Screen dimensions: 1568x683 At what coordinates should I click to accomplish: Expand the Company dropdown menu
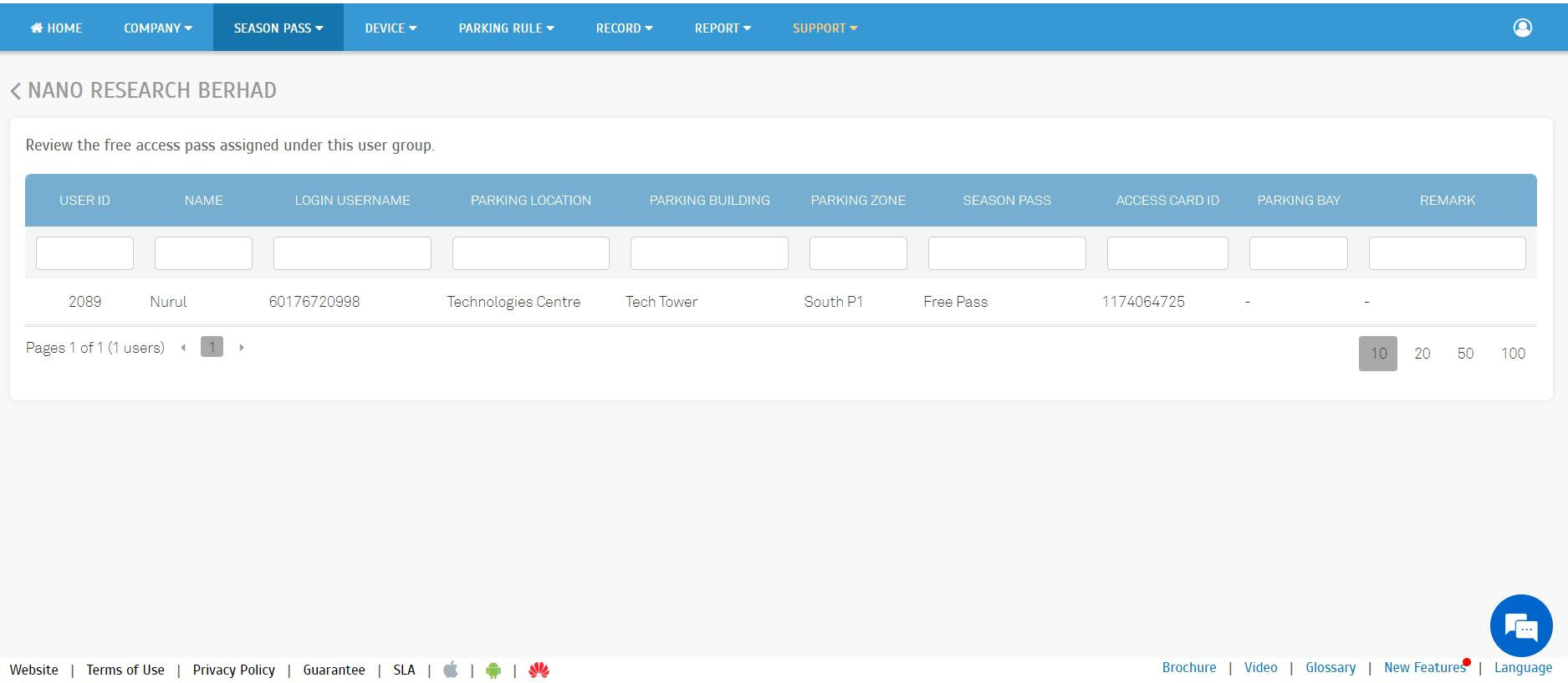[157, 28]
